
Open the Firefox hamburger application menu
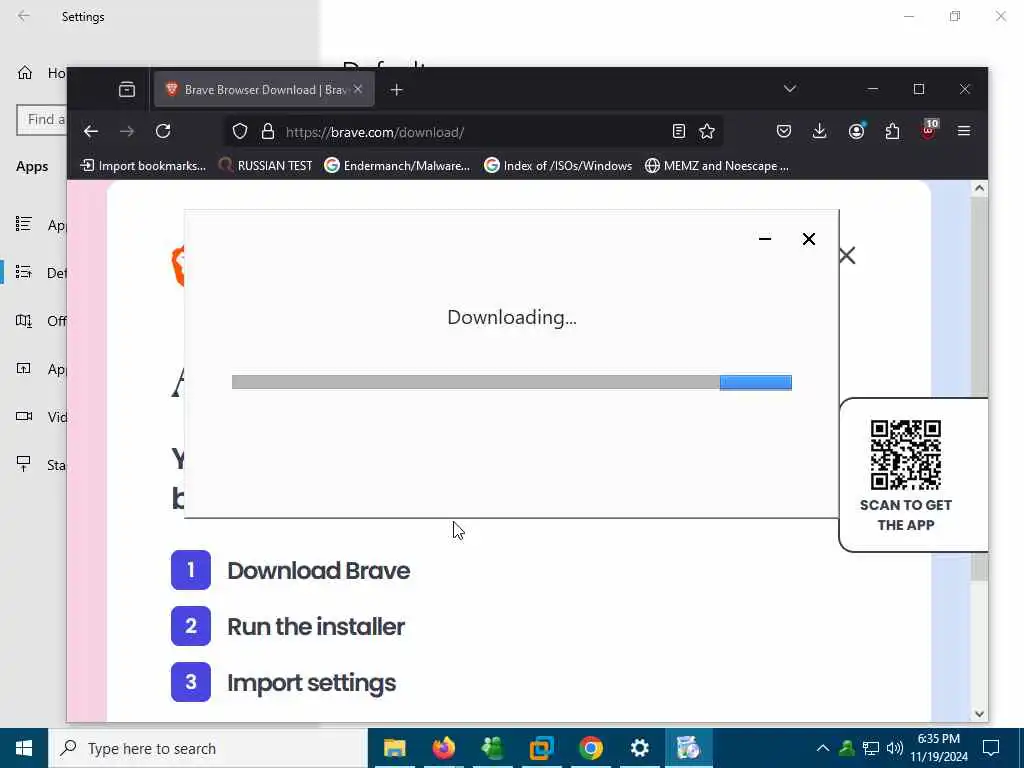click(964, 131)
